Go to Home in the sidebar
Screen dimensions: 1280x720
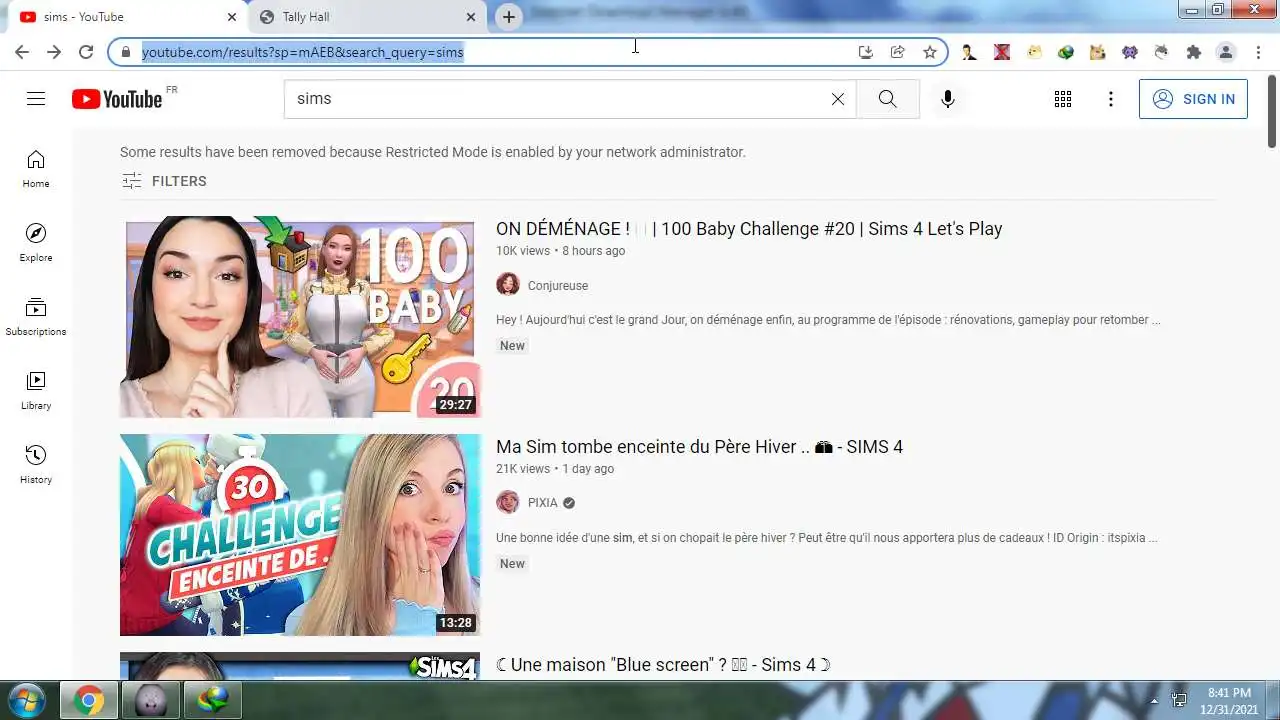point(36,169)
